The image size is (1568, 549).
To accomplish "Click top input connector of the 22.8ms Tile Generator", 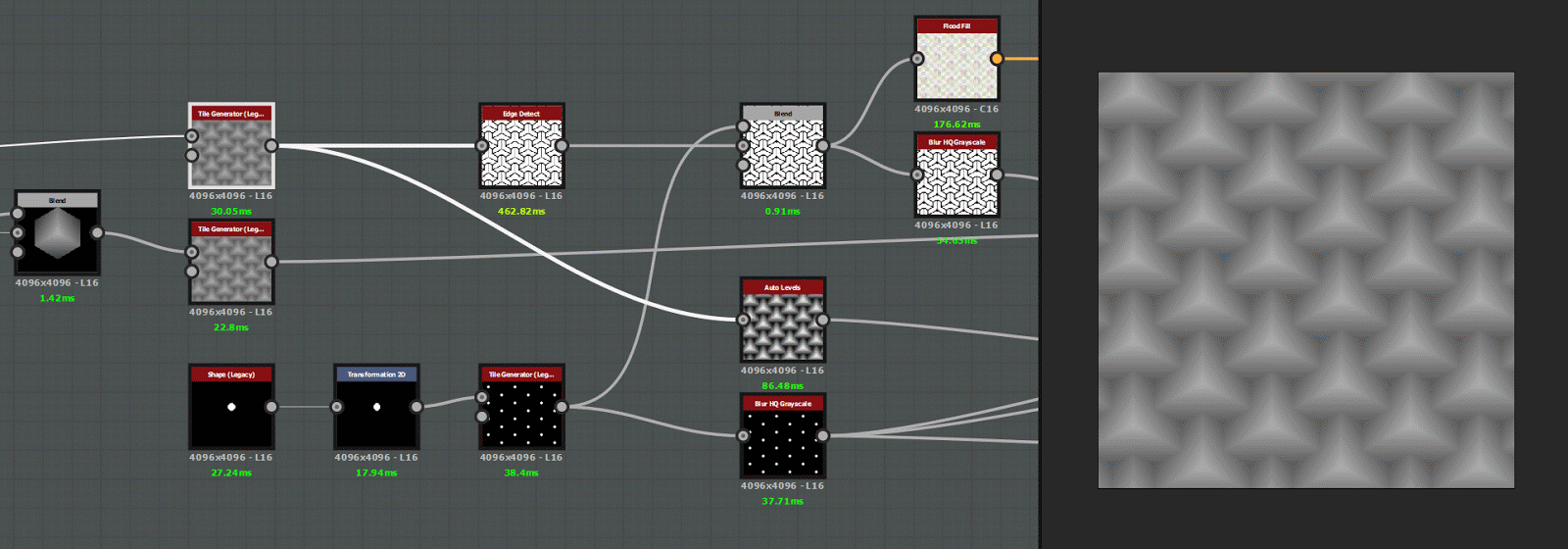I will pyautogui.click(x=192, y=252).
